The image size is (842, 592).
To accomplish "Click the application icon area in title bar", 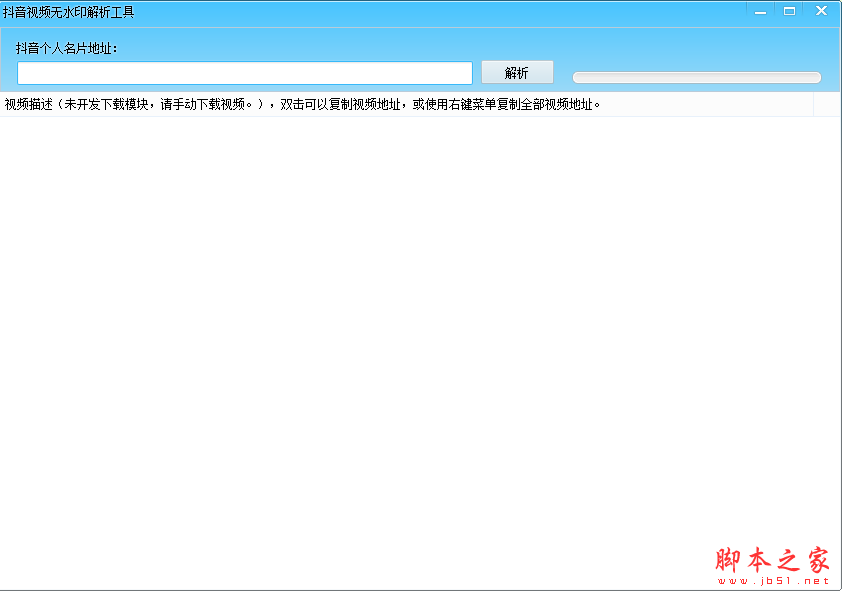I will tap(10, 10).
